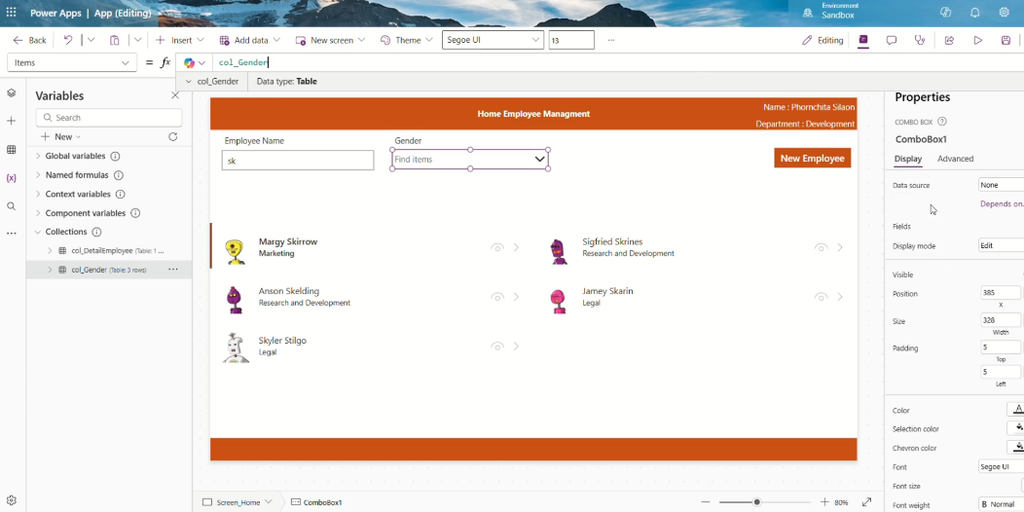Screen dimensions: 1024x512
Task: Open the toolbar overflow ellipsis
Action: (x=611, y=40)
